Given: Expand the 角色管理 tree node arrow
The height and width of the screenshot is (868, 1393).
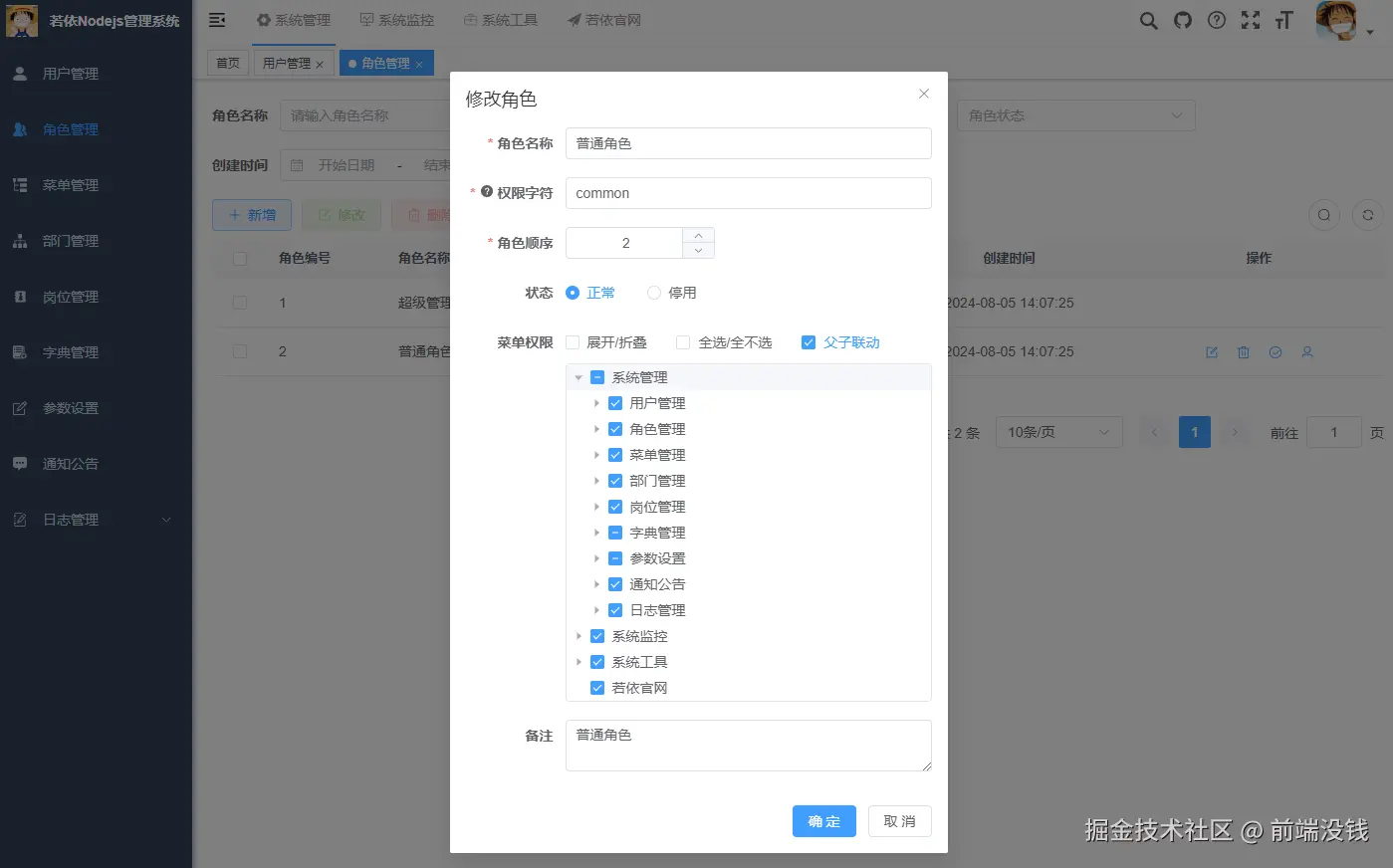Looking at the screenshot, I should [x=596, y=429].
